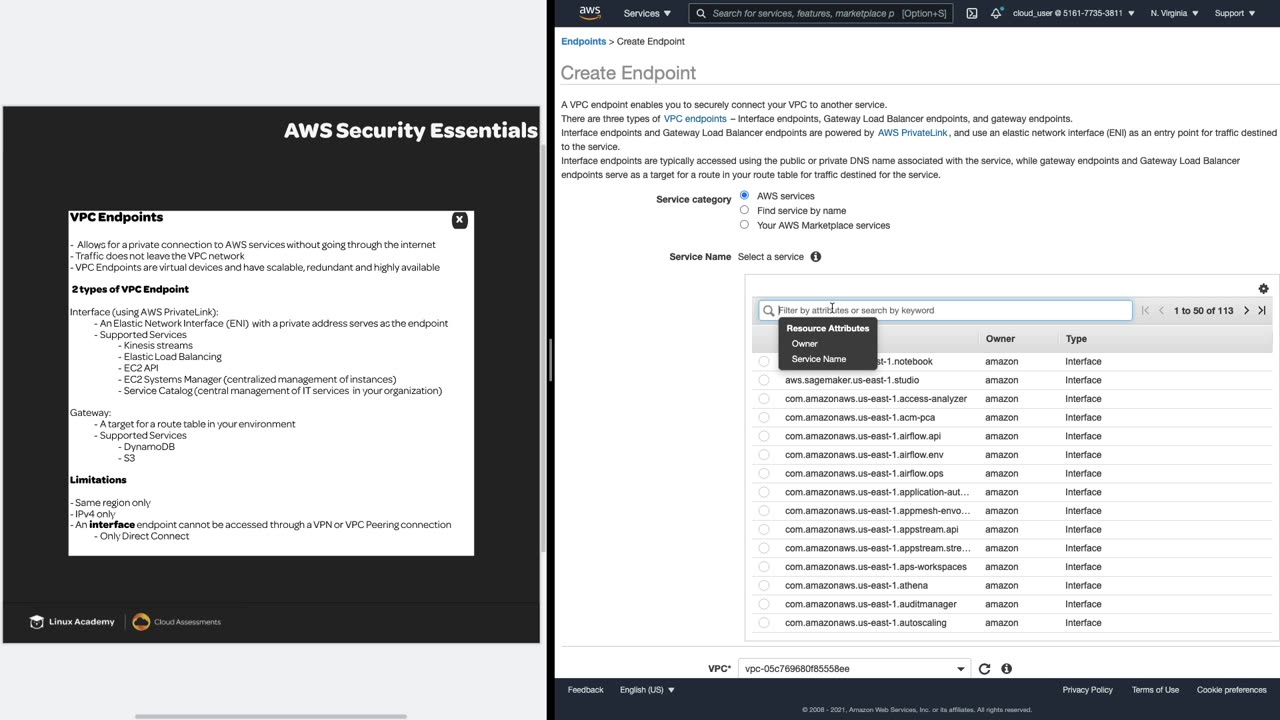
Task: Click the Cloud Assessments logo
Action: click(x=176, y=622)
